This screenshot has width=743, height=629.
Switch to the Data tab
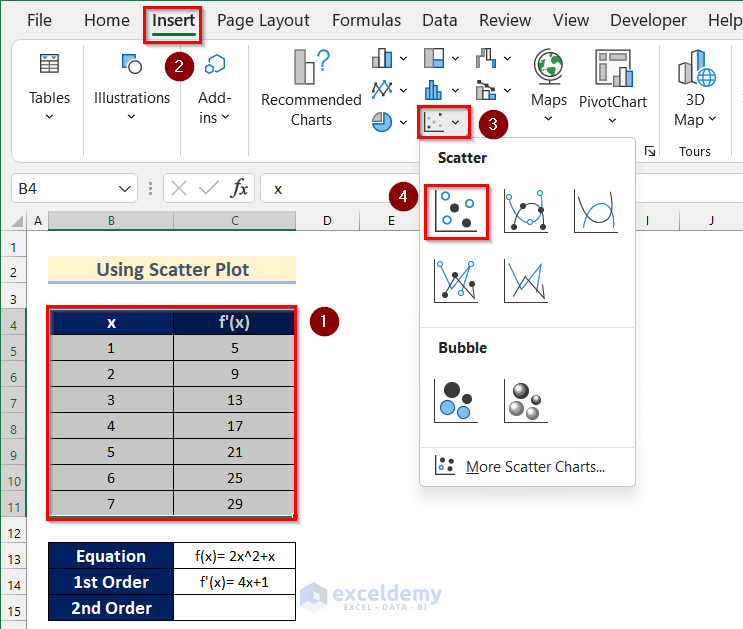(x=440, y=20)
